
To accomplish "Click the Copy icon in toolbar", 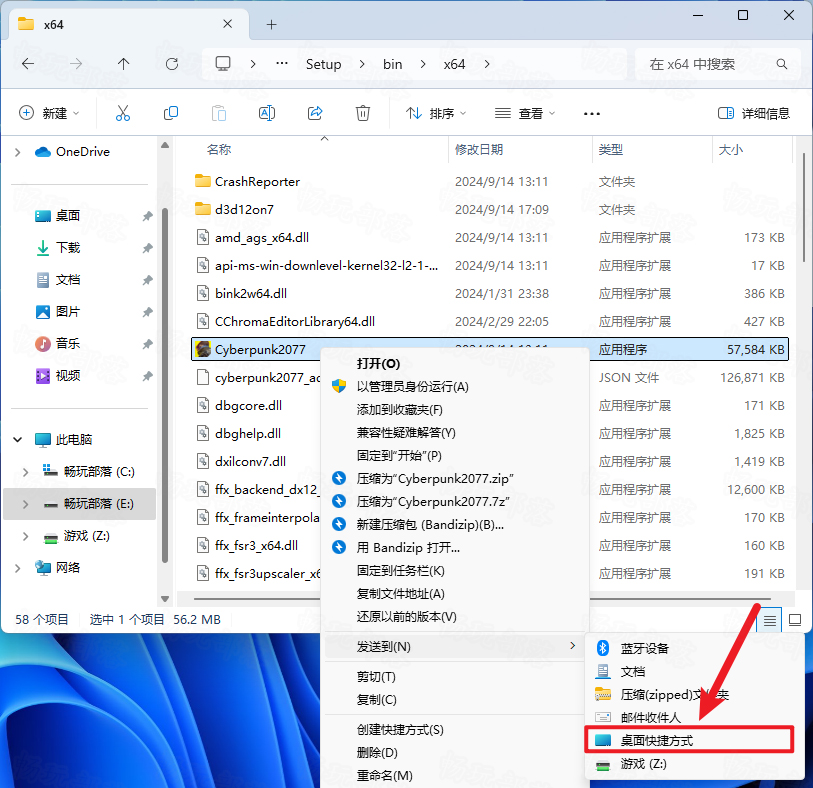I will (171, 113).
